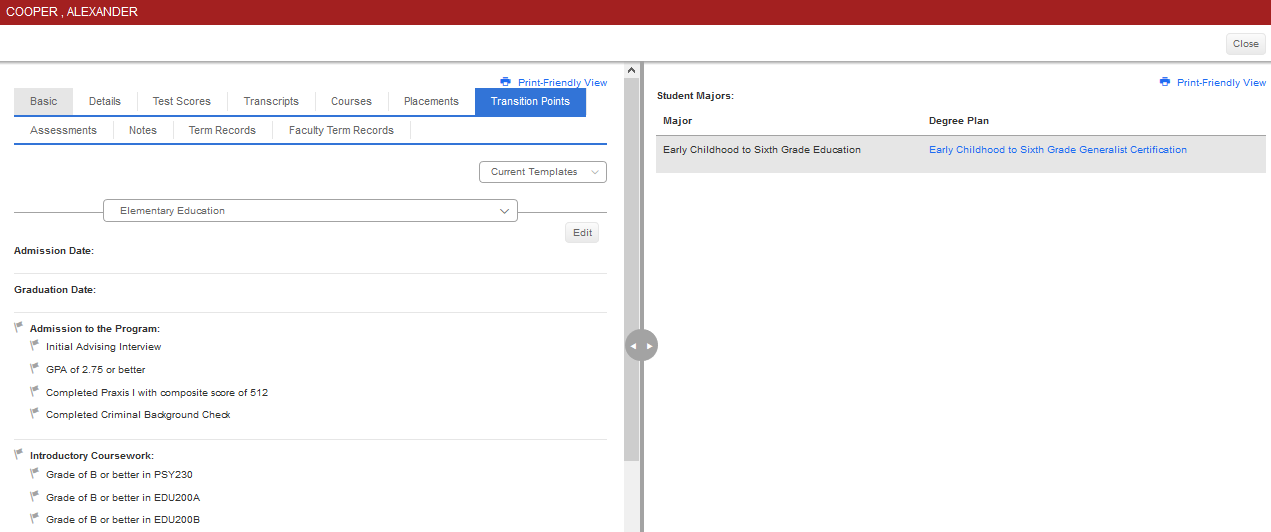This screenshot has height=532, width=1271.
Task: Open the Placements tab
Action: (x=431, y=101)
